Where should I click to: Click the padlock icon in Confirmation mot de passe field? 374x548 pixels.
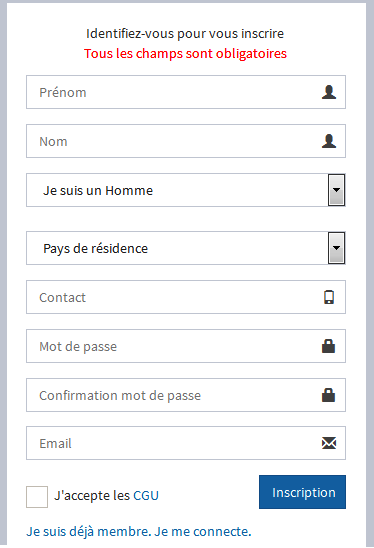[x=329, y=395]
